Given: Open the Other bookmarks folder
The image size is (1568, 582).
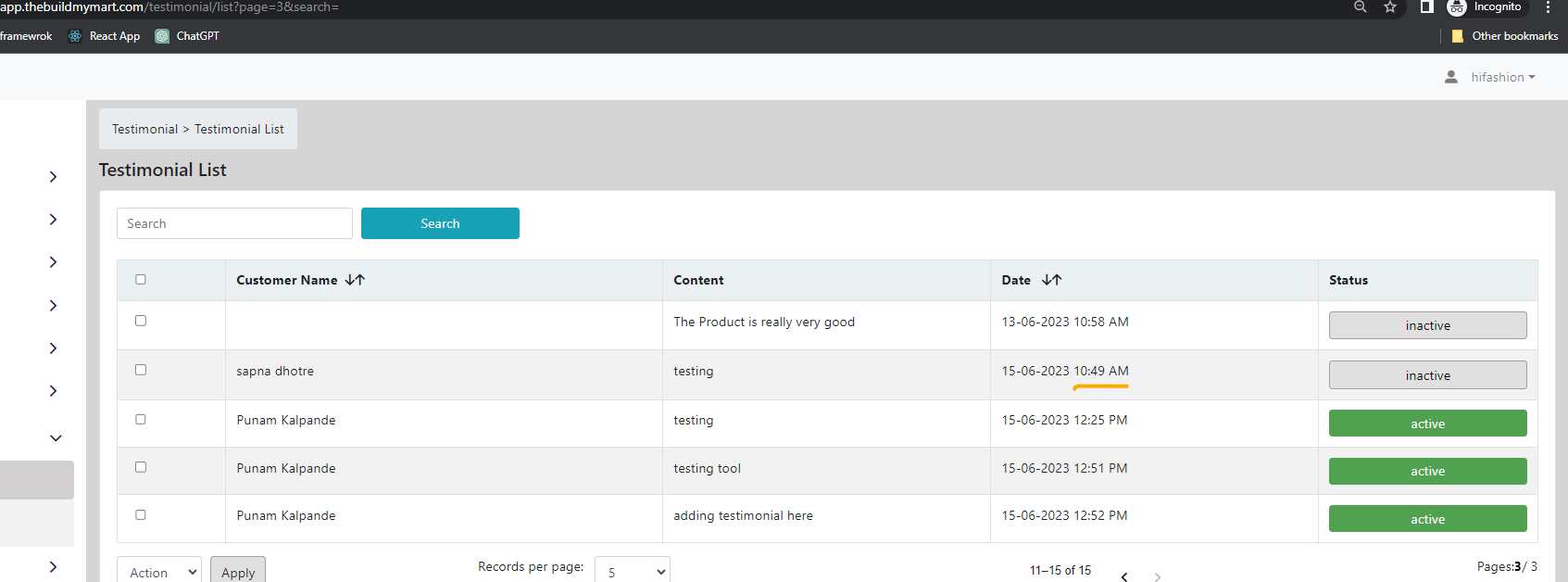Looking at the screenshot, I should tap(1504, 36).
